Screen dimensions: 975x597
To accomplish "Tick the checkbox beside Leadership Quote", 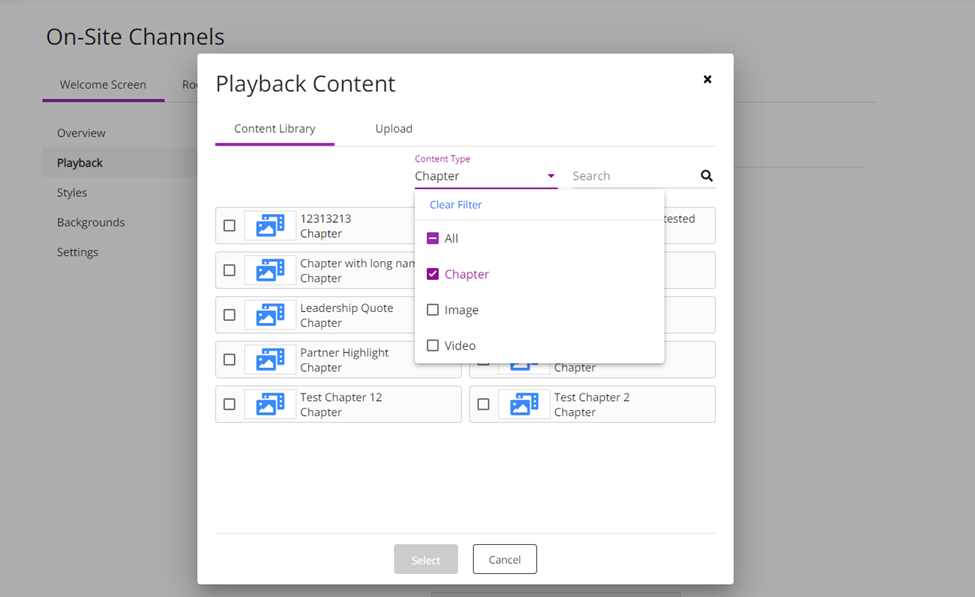I will coord(229,315).
